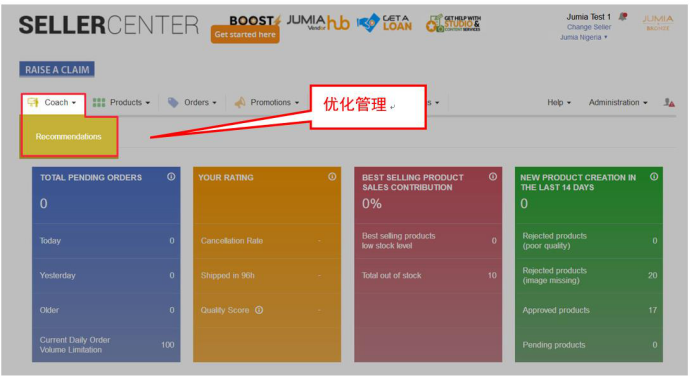The height and width of the screenshot is (378, 692).
Task: Click the Today pending orders row
Action: [106, 241]
